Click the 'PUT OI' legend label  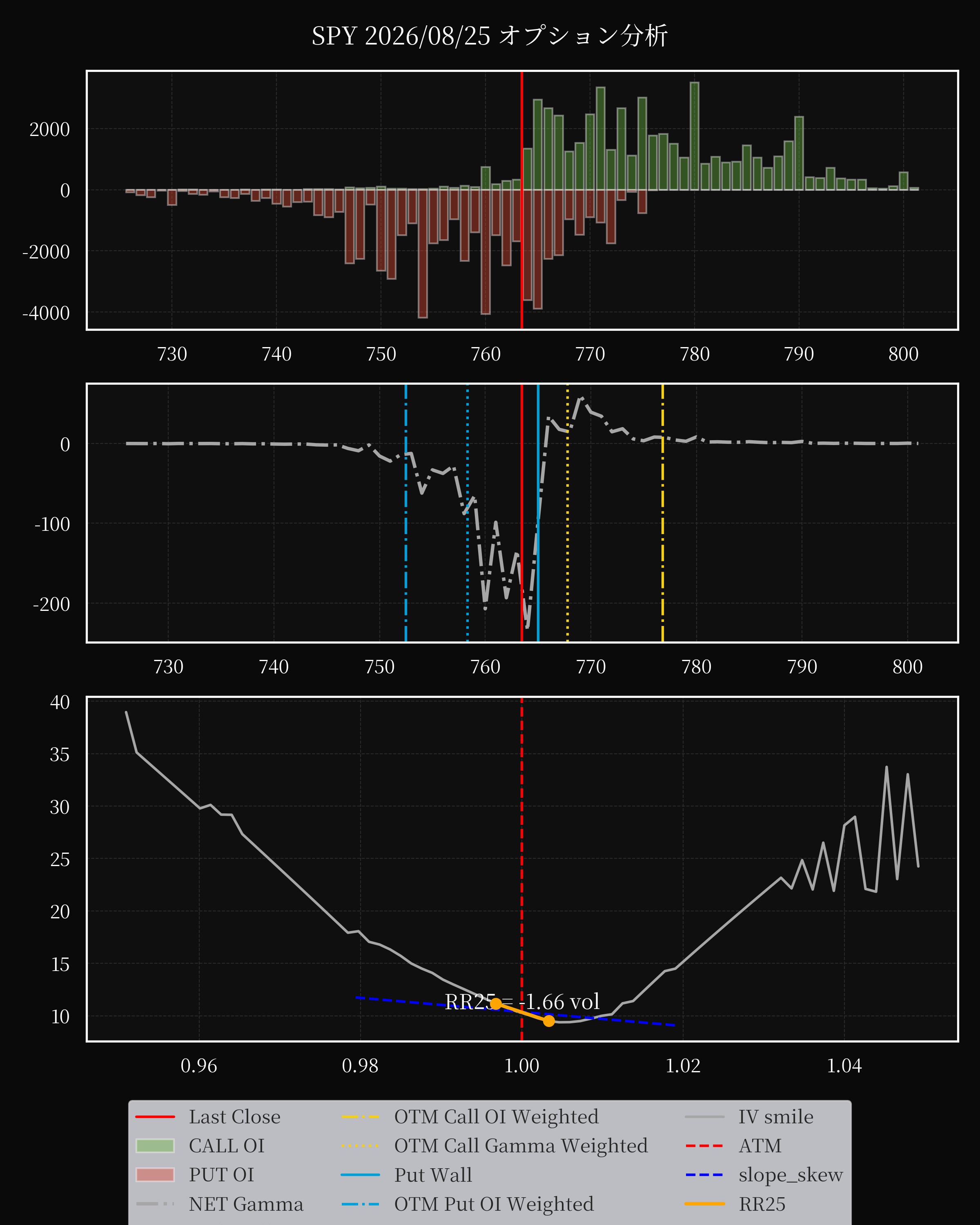tap(222, 1174)
